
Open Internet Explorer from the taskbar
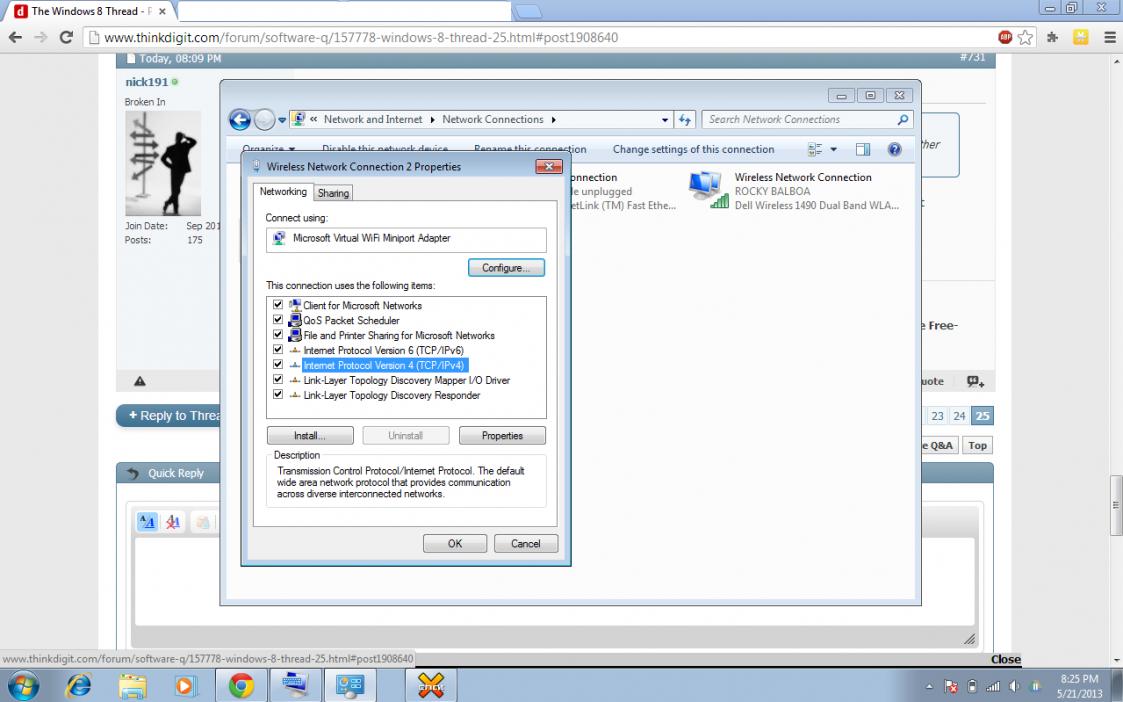[78, 685]
